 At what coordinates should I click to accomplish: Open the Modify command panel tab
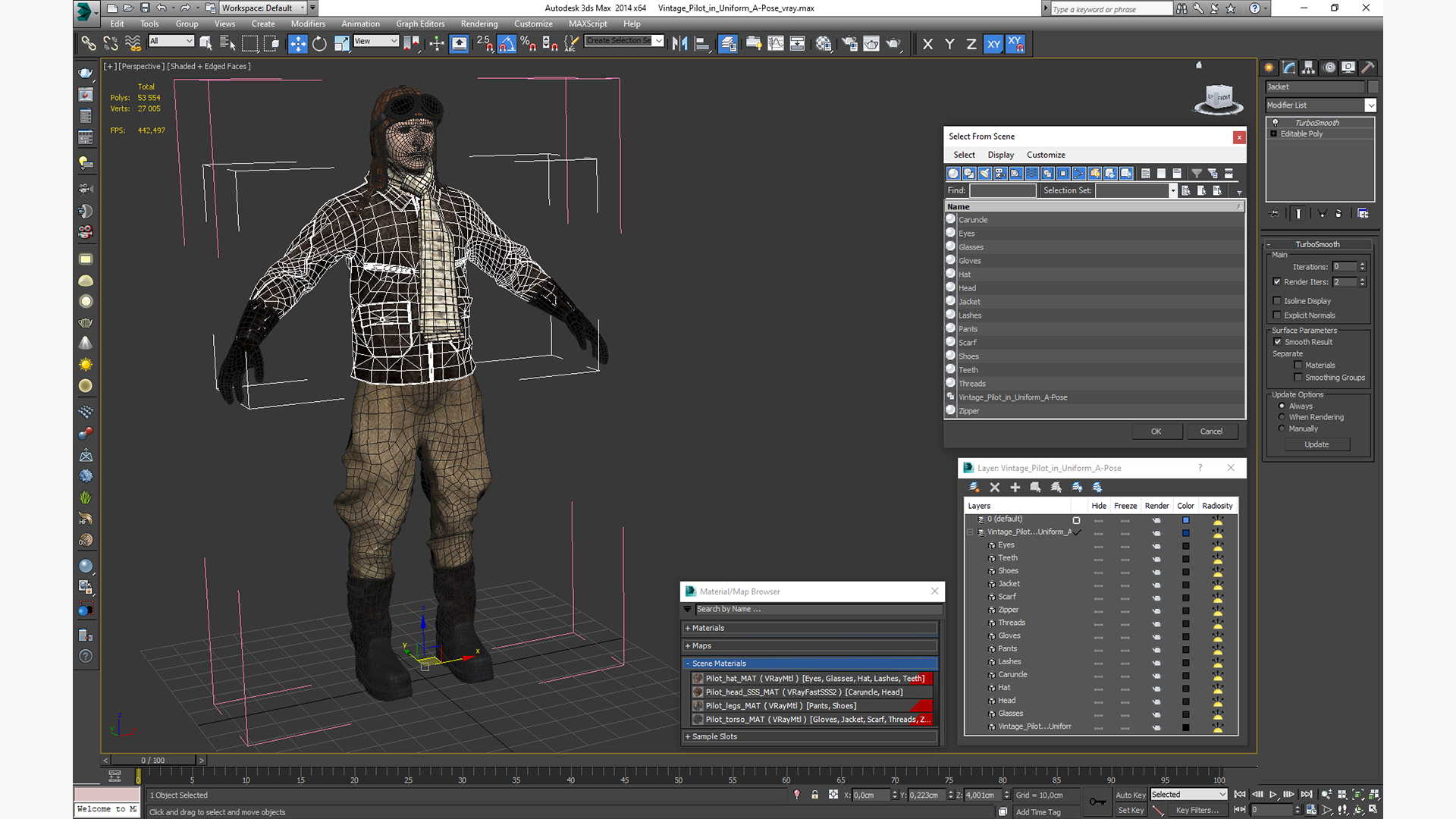click(x=1288, y=67)
